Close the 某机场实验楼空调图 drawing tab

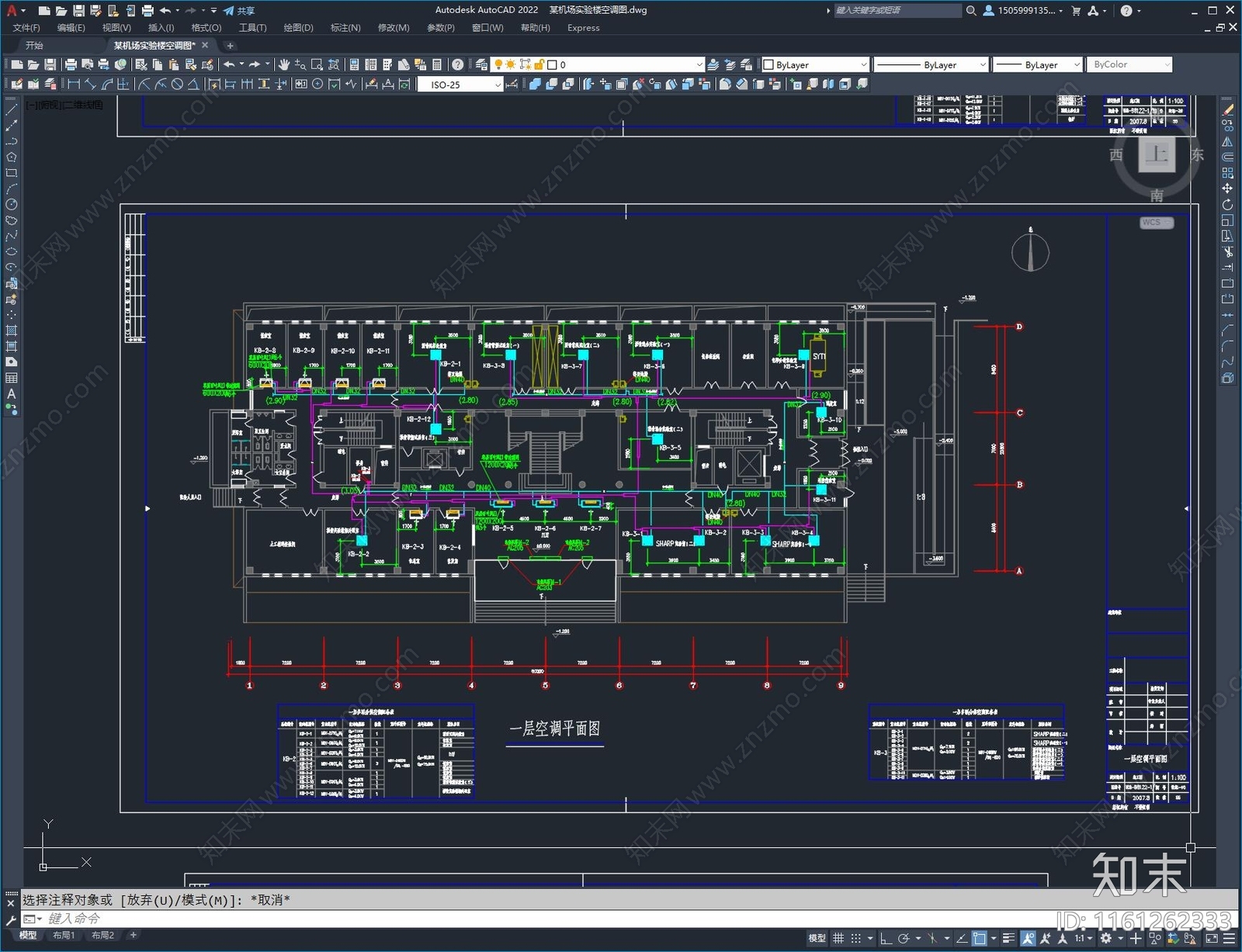[205, 46]
